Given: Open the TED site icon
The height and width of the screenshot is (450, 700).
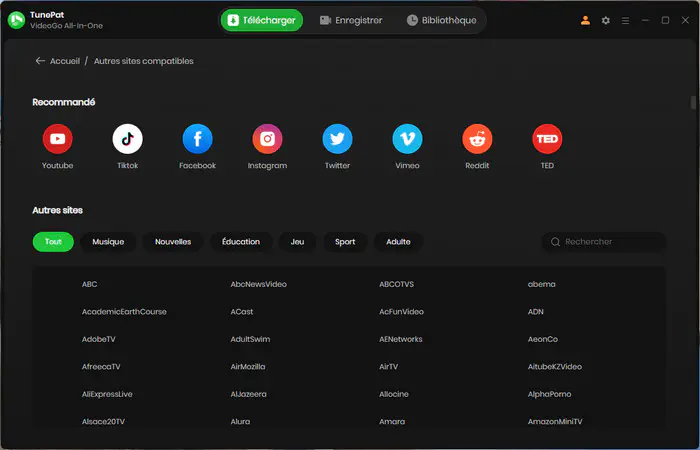Looking at the screenshot, I should click(547, 139).
